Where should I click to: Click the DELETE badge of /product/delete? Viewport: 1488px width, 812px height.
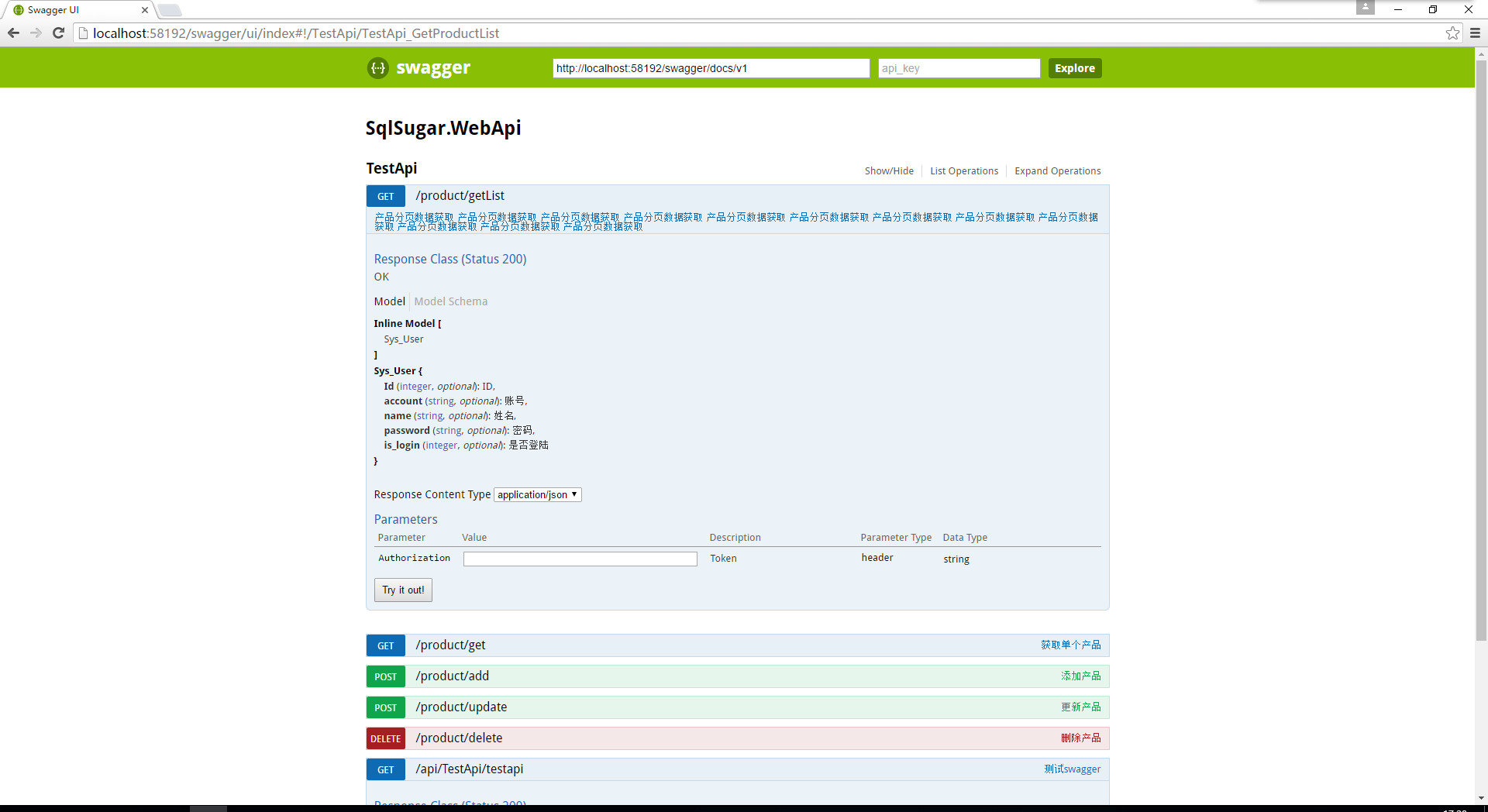[x=385, y=738]
